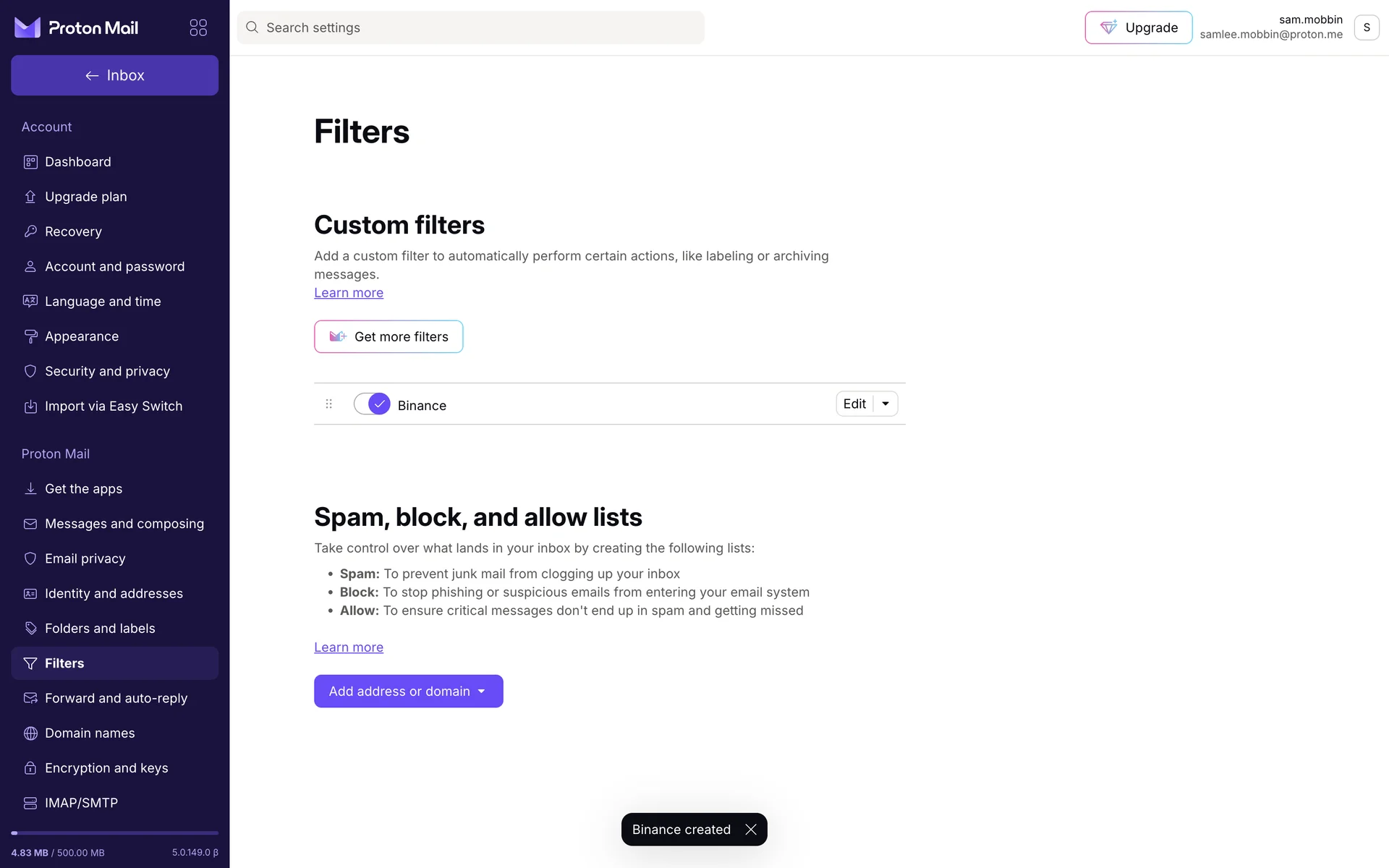This screenshot has width=1389, height=868.
Task: Click the Dashboard sidebar icon
Action: coord(30,162)
